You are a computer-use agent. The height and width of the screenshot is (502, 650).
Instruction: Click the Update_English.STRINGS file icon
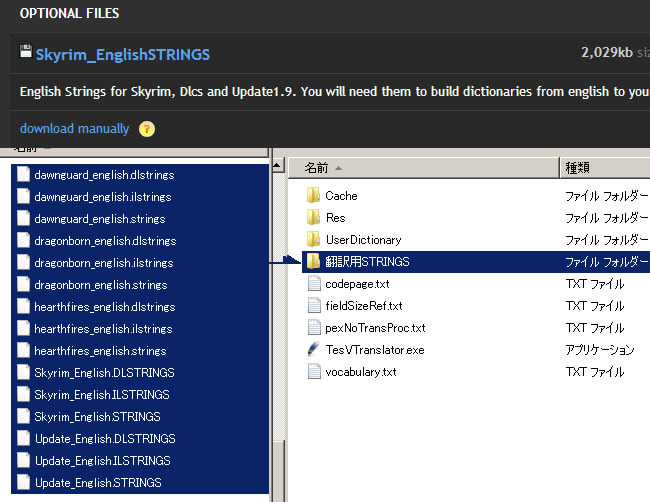(24, 482)
